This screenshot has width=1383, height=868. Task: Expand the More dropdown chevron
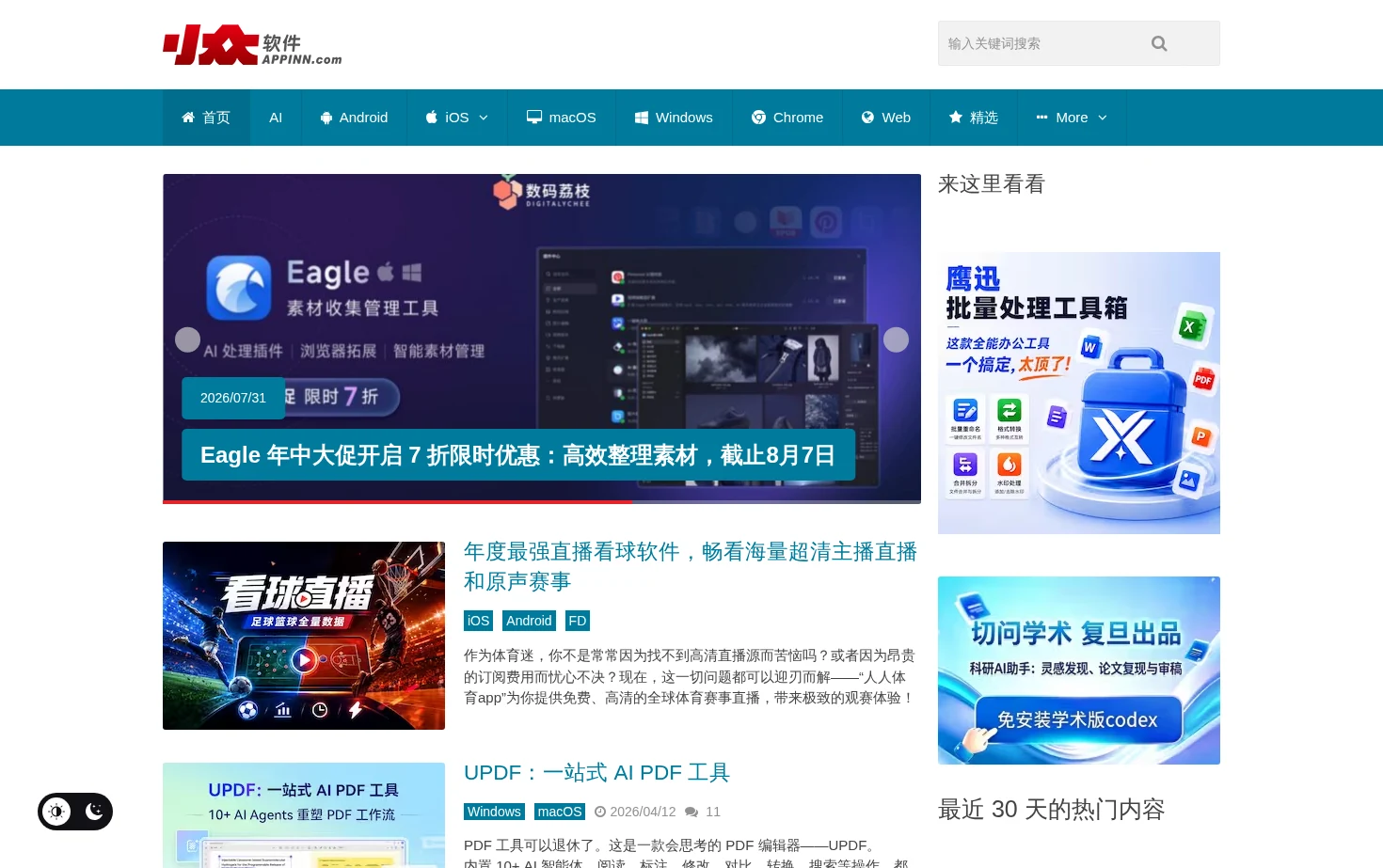(x=1103, y=118)
